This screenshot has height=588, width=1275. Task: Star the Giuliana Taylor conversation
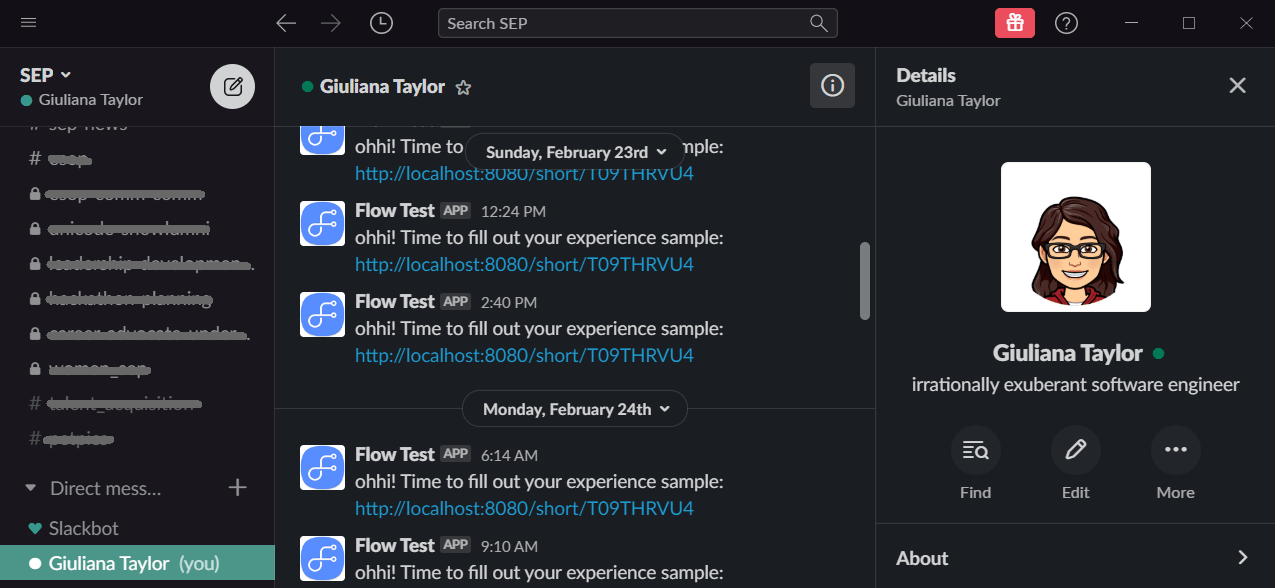pyautogui.click(x=463, y=87)
